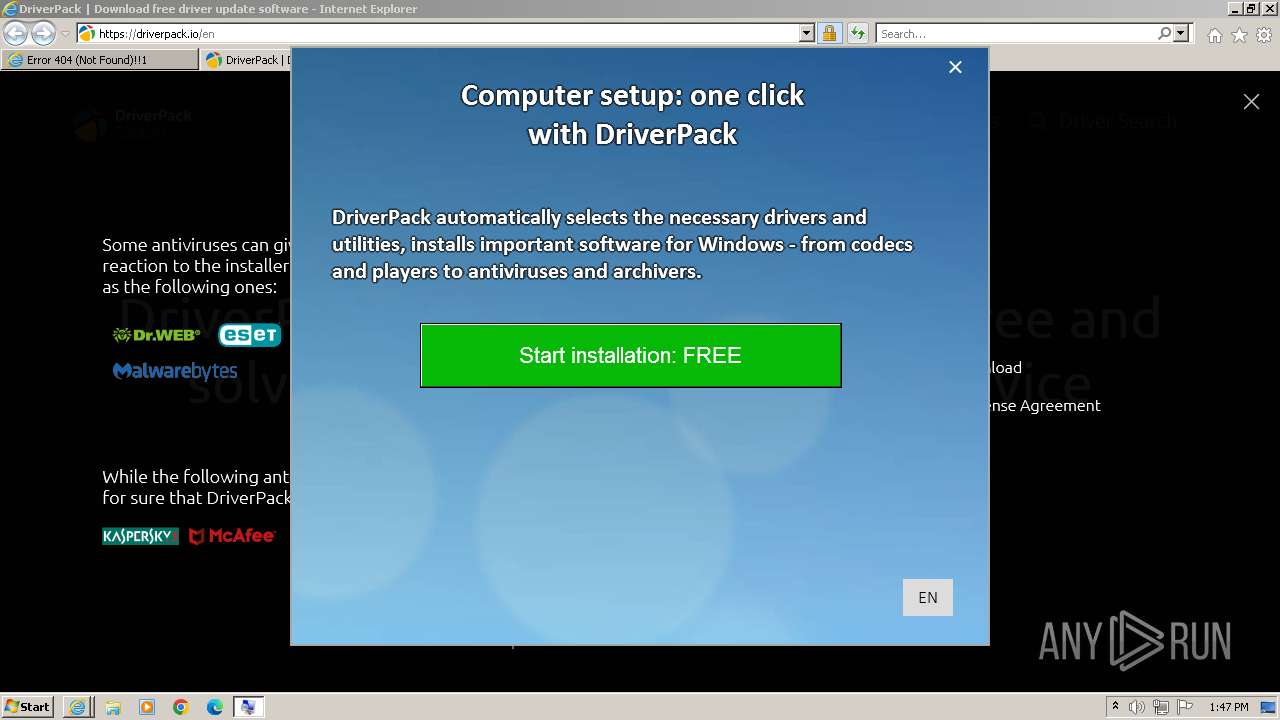This screenshot has height=720, width=1280.
Task: Open the Tools gear menu
Action: point(1263,35)
